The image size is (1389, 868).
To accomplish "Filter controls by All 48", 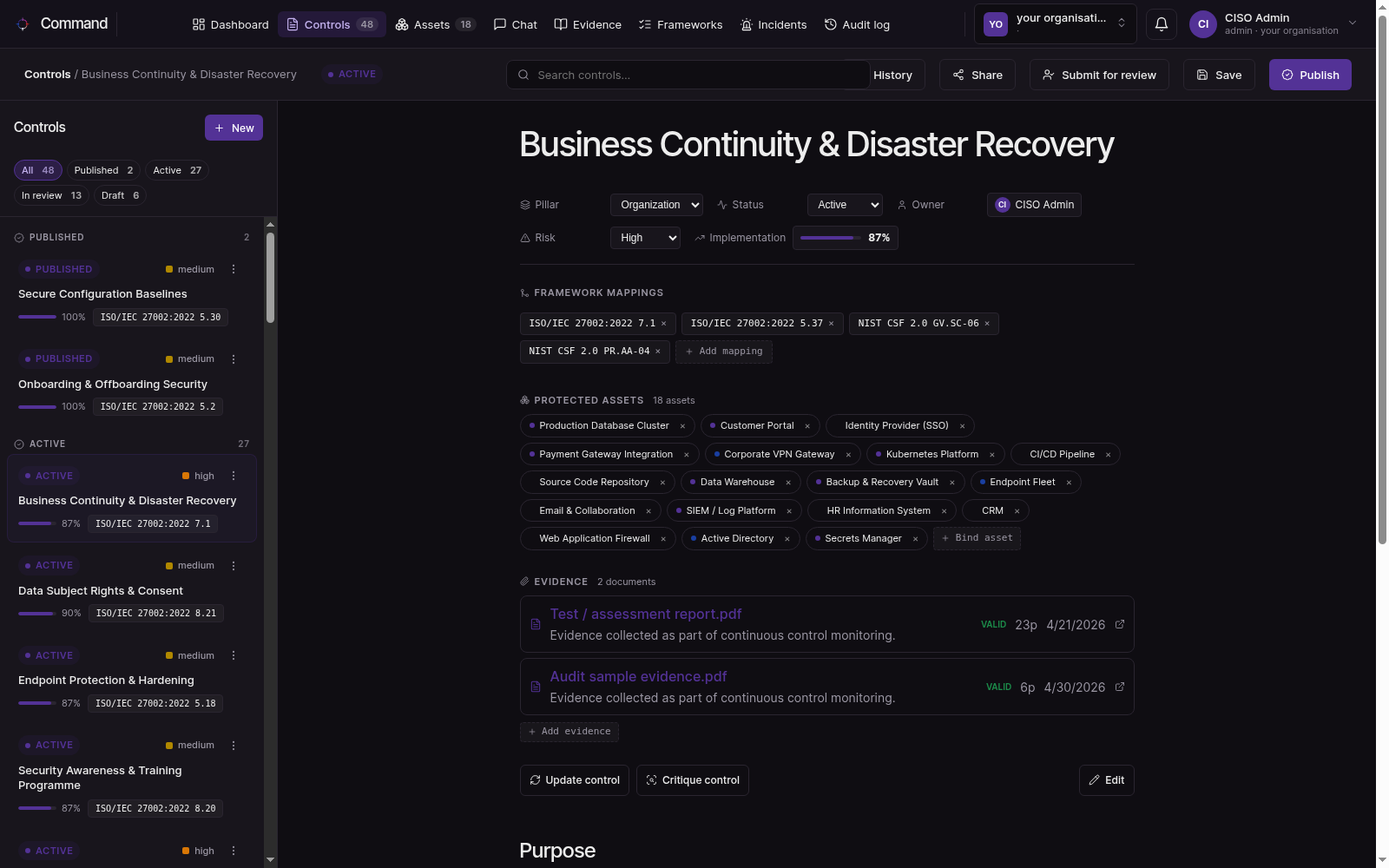I will [x=38, y=170].
